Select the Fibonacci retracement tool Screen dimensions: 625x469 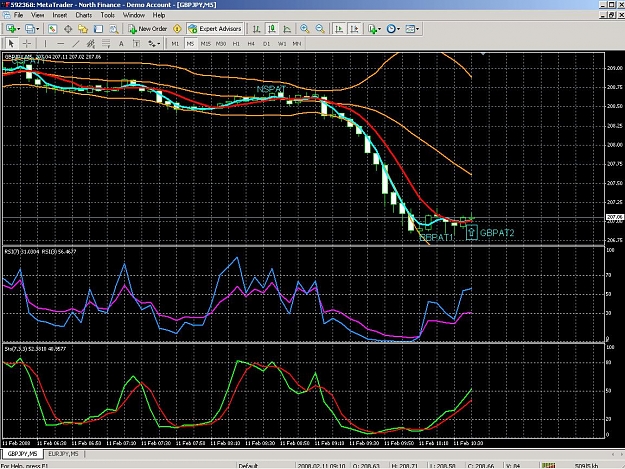click(106, 43)
